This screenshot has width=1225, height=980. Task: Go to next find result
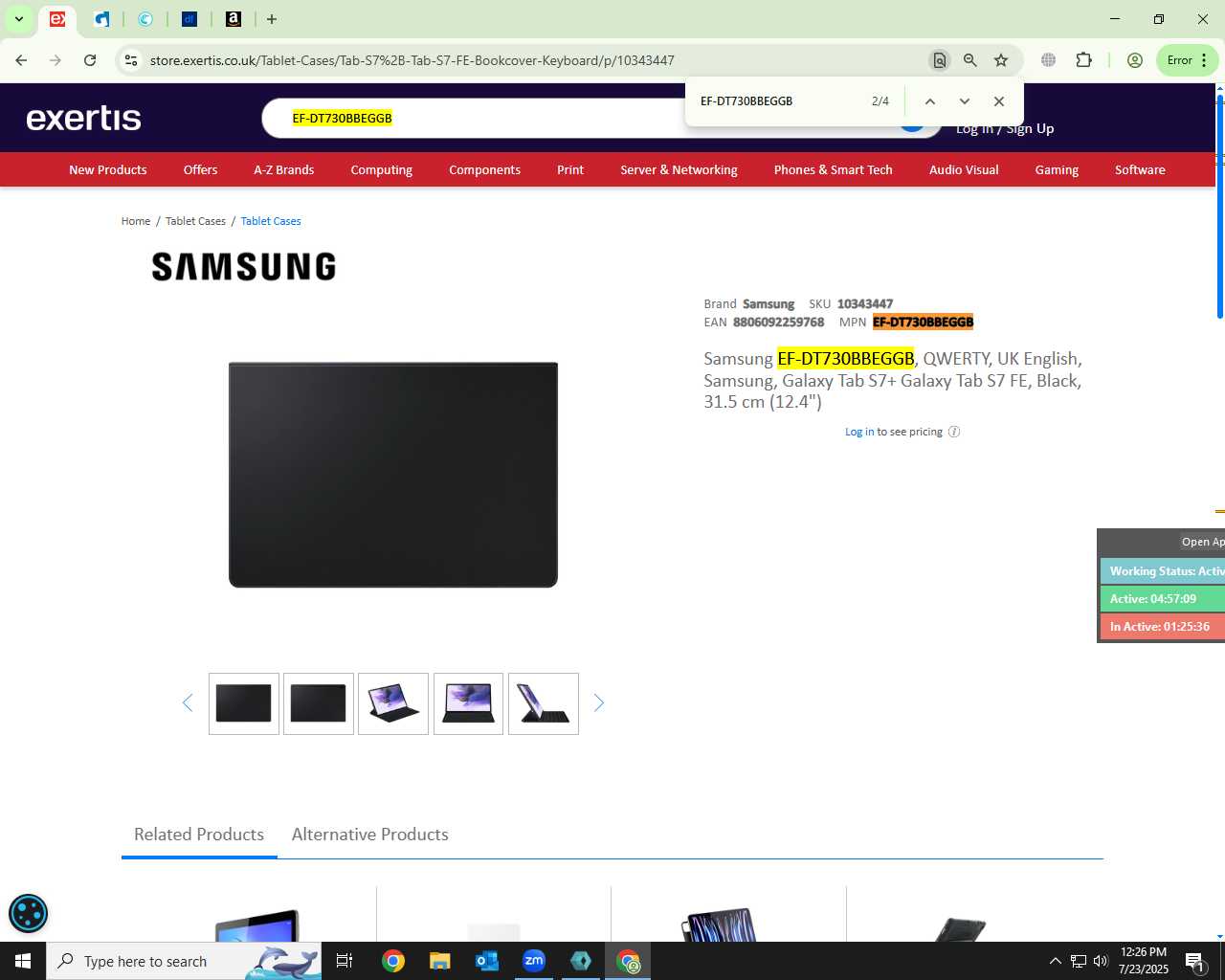pyautogui.click(x=965, y=101)
